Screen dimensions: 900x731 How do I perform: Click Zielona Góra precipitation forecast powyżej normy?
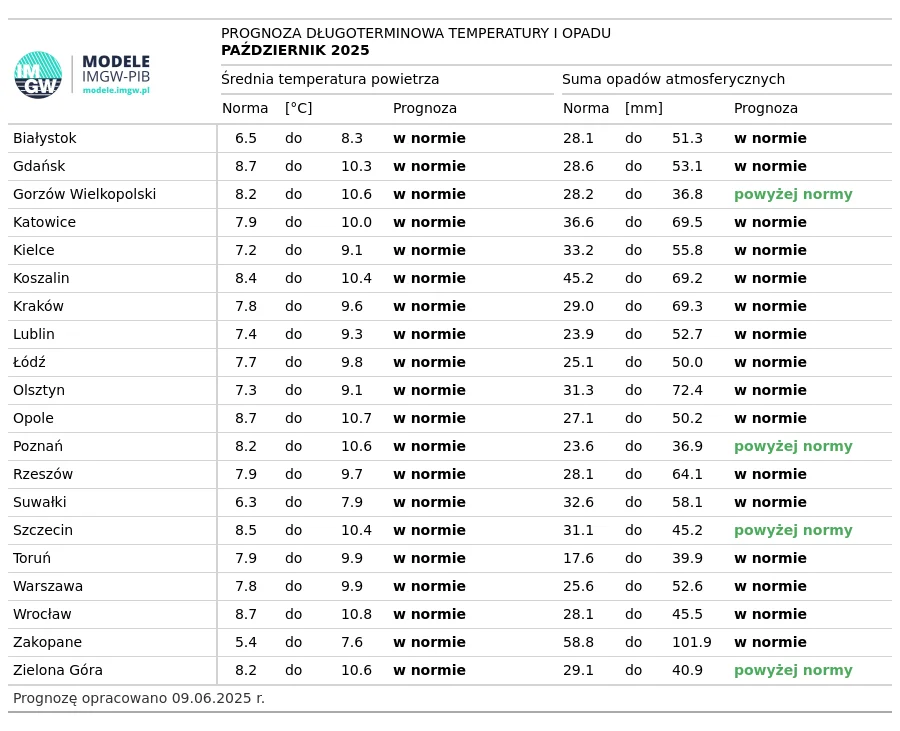pos(793,670)
